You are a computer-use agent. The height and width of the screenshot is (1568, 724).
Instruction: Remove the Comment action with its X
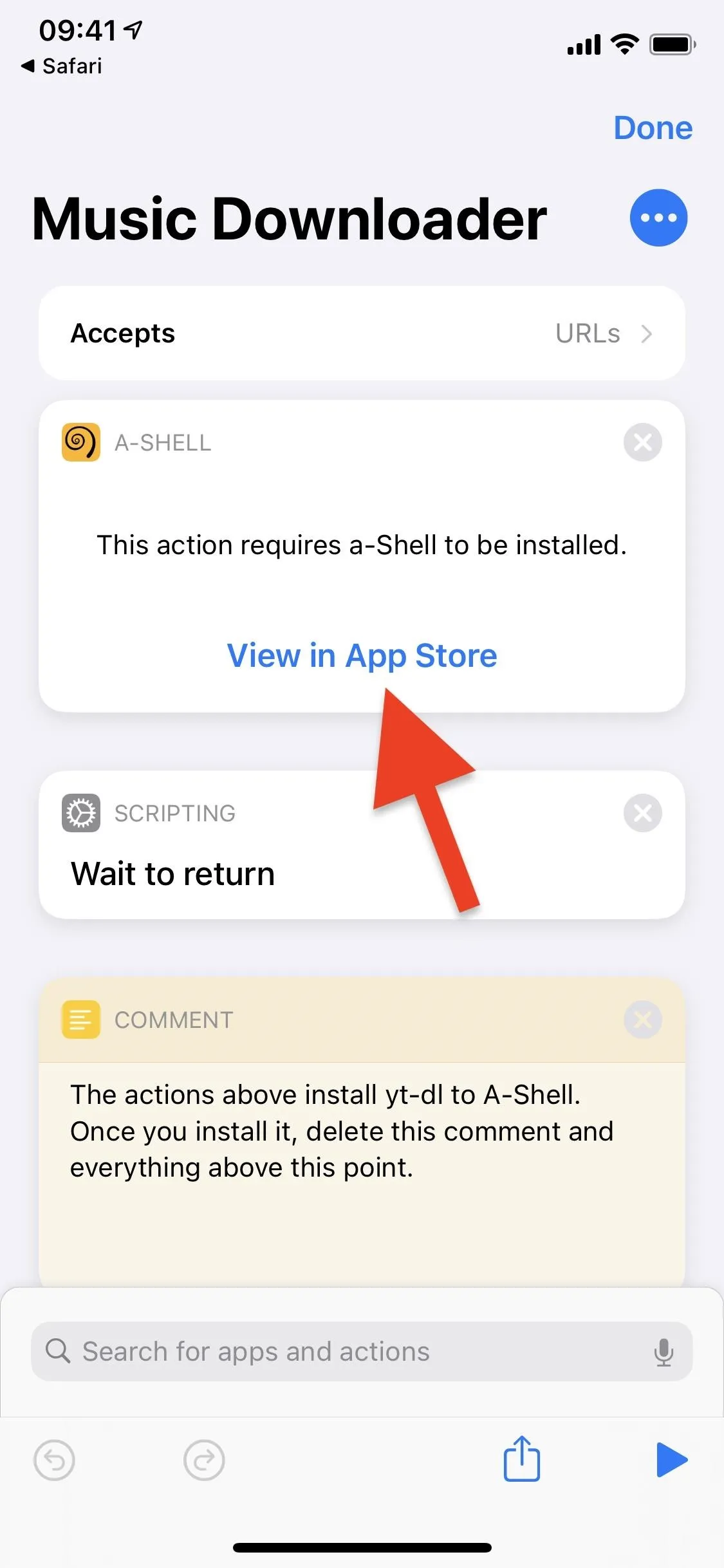pos(642,1020)
